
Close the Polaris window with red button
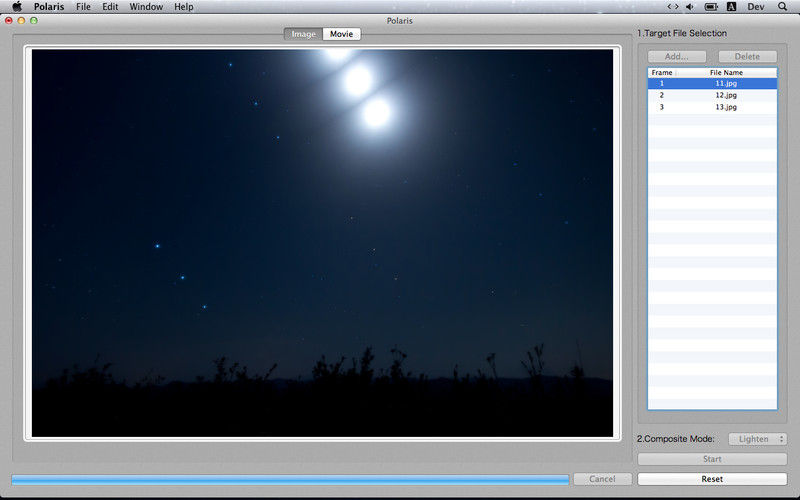(x=9, y=20)
